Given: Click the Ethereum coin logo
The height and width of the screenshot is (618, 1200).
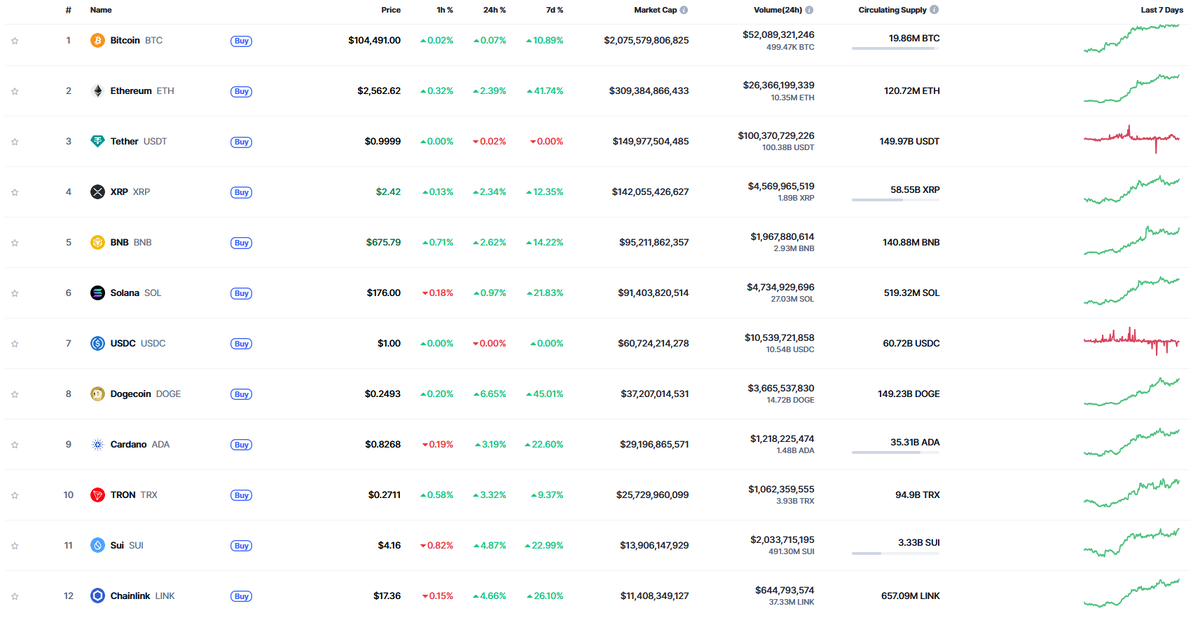Looking at the screenshot, I should pyautogui.click(x=97, y=90).
